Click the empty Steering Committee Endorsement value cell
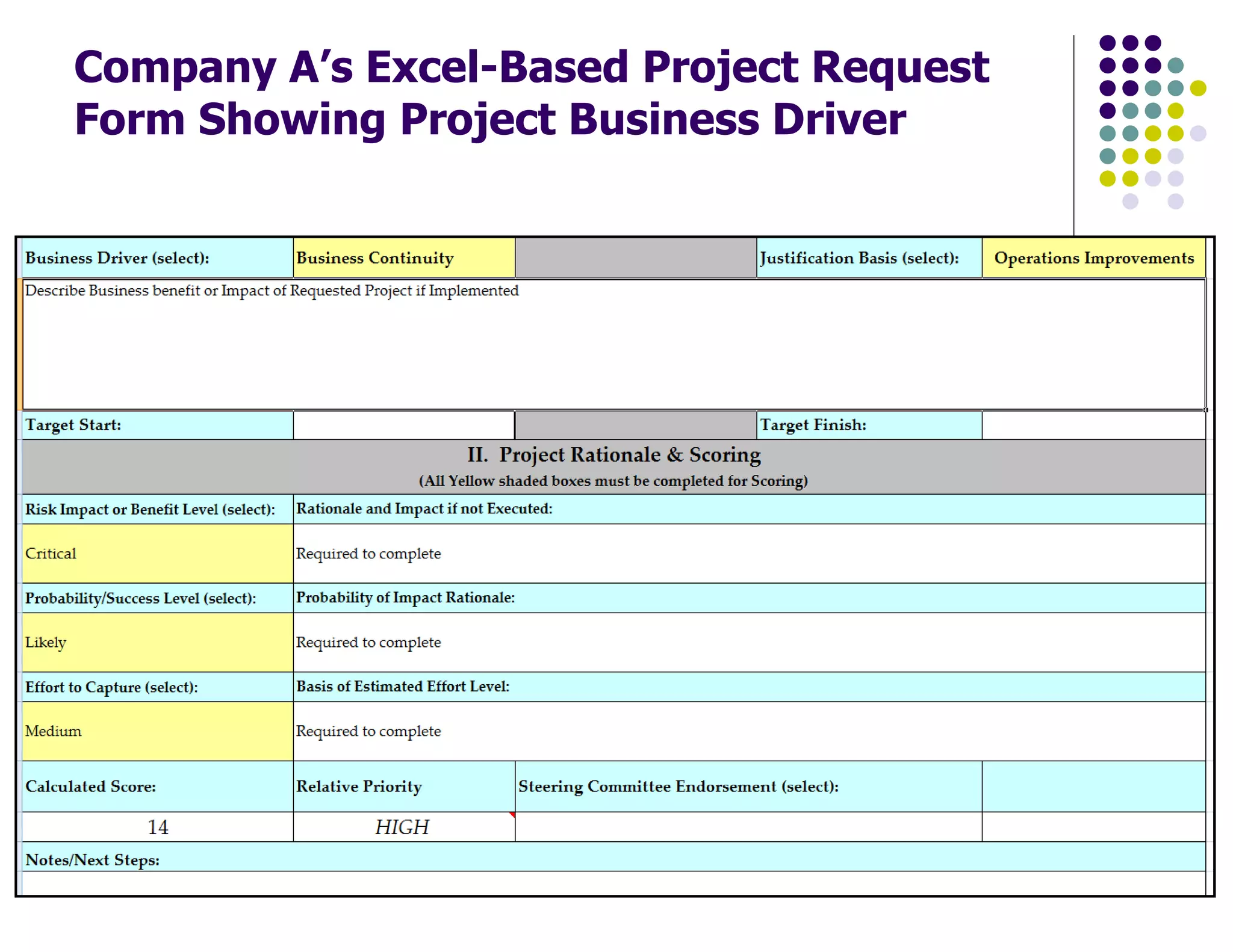 click(x=748, y=827)
